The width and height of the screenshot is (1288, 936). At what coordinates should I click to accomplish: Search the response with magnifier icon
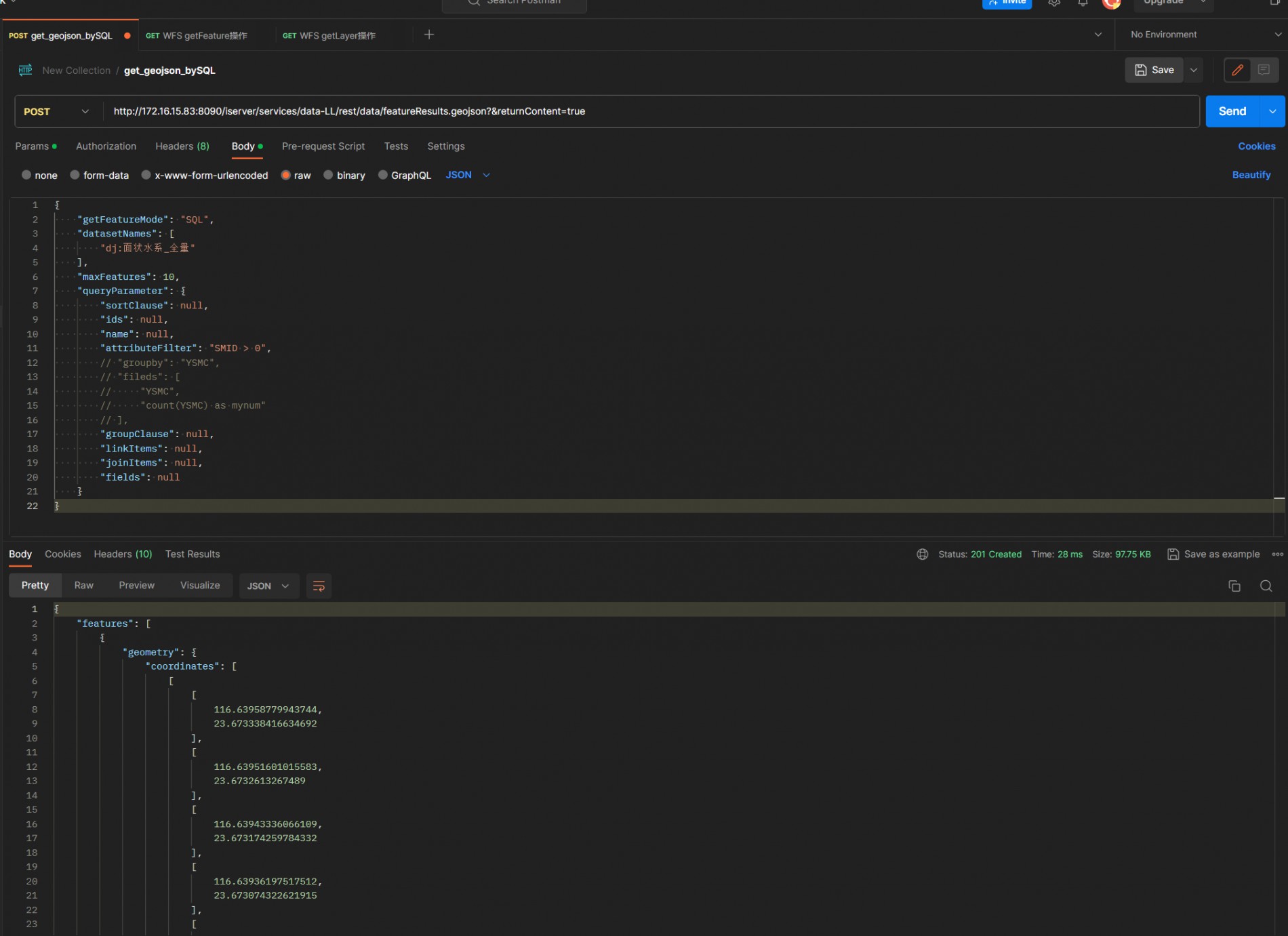[x=1266, y=586]
